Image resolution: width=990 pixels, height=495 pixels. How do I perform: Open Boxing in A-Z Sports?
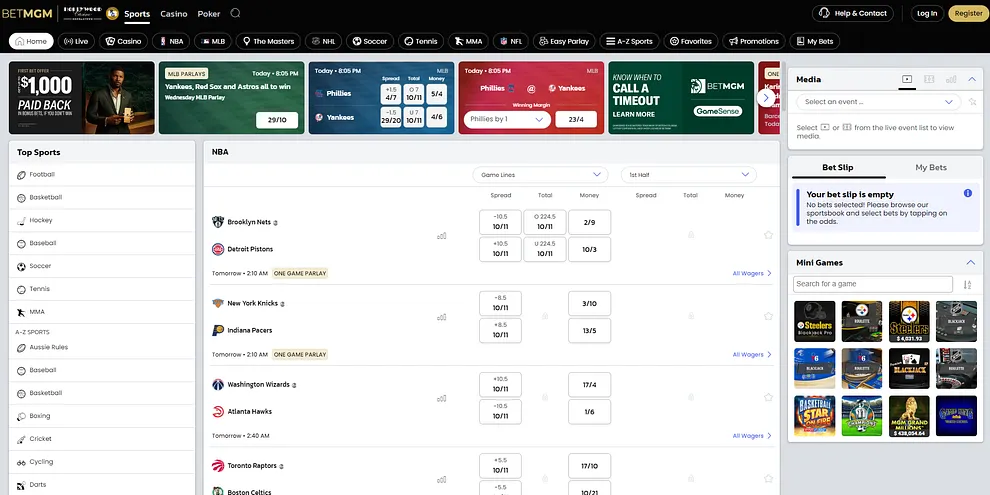[102, 416]
